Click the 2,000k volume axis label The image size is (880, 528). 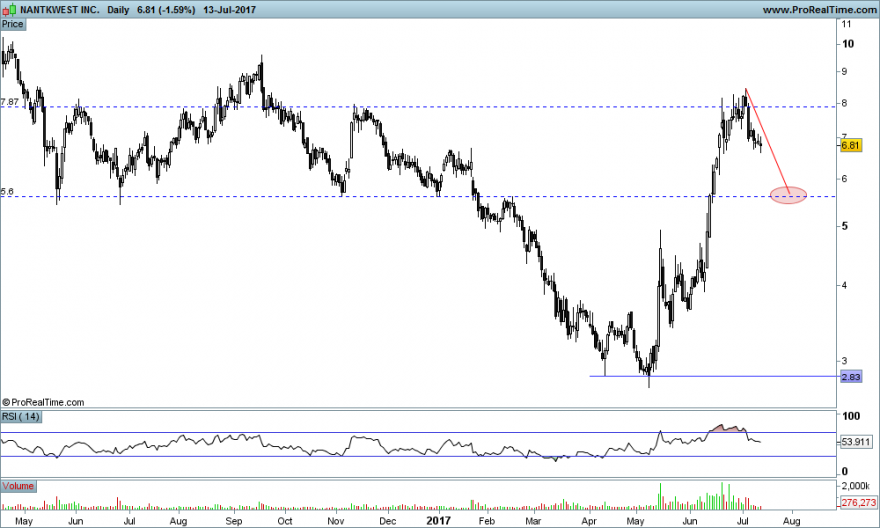(x=855, y=486)
